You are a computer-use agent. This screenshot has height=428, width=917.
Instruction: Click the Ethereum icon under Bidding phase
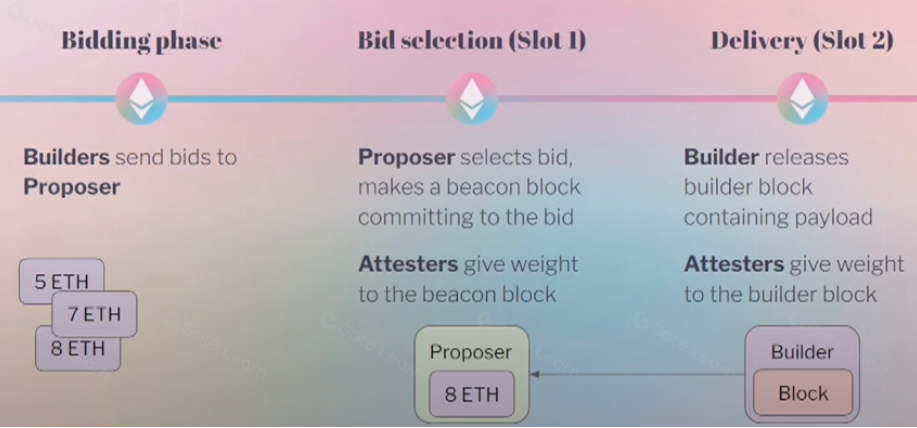[x=141, y=98]
